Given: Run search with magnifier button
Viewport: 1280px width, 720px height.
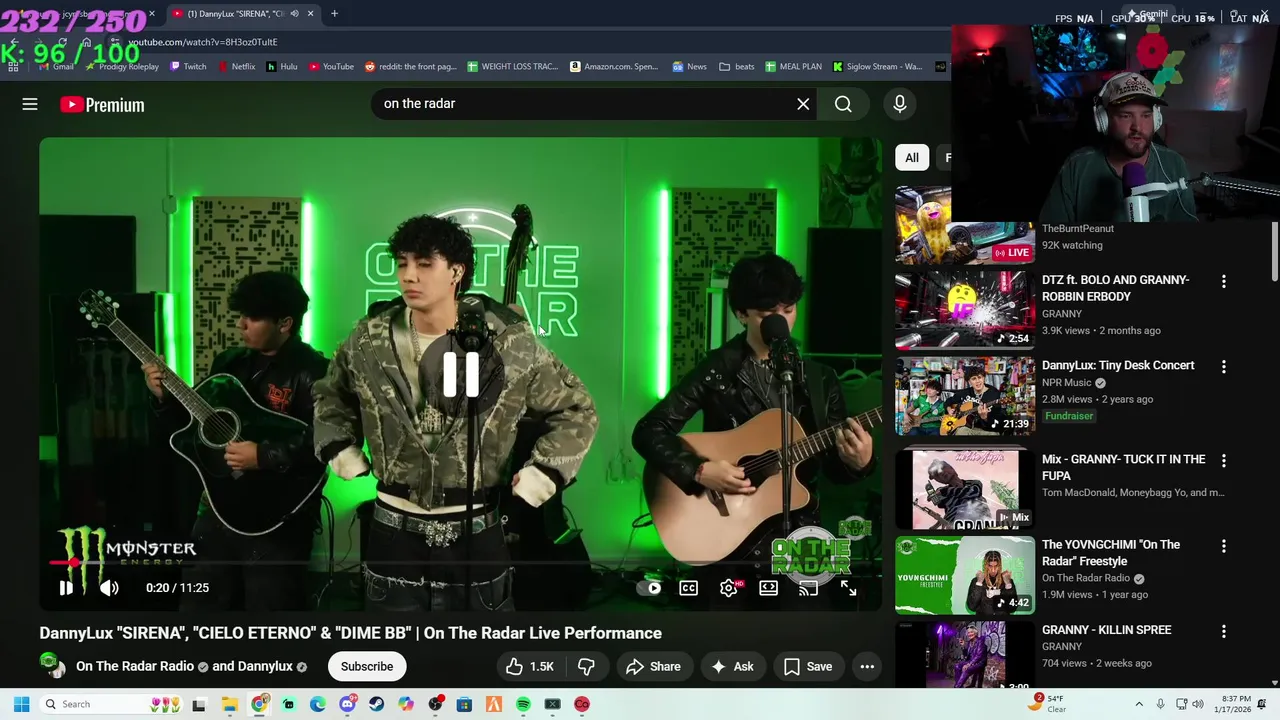Looking at the screenshot, I should (843, 104).
